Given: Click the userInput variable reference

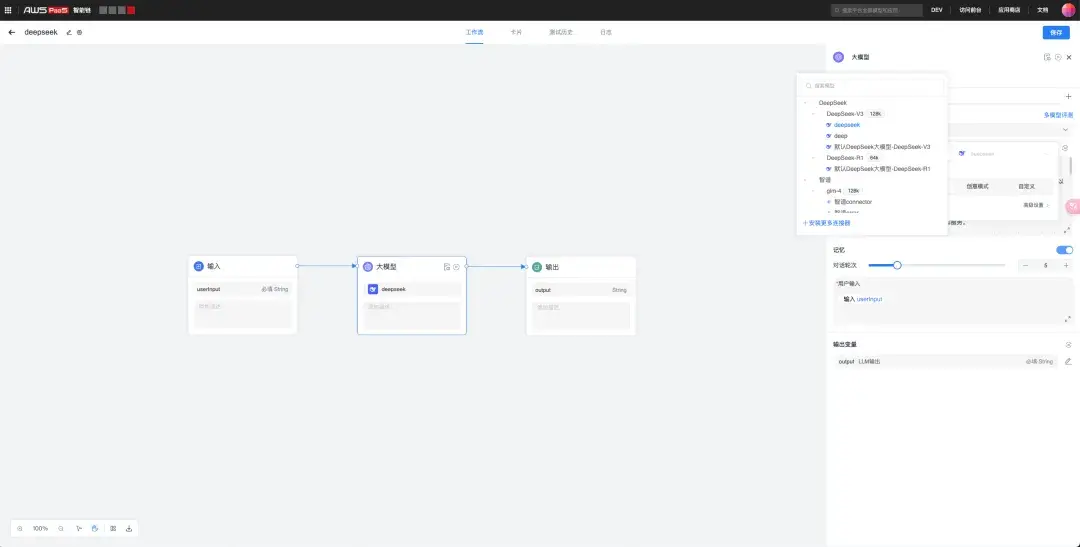Looking at the screenshot, I should (869, 300).
